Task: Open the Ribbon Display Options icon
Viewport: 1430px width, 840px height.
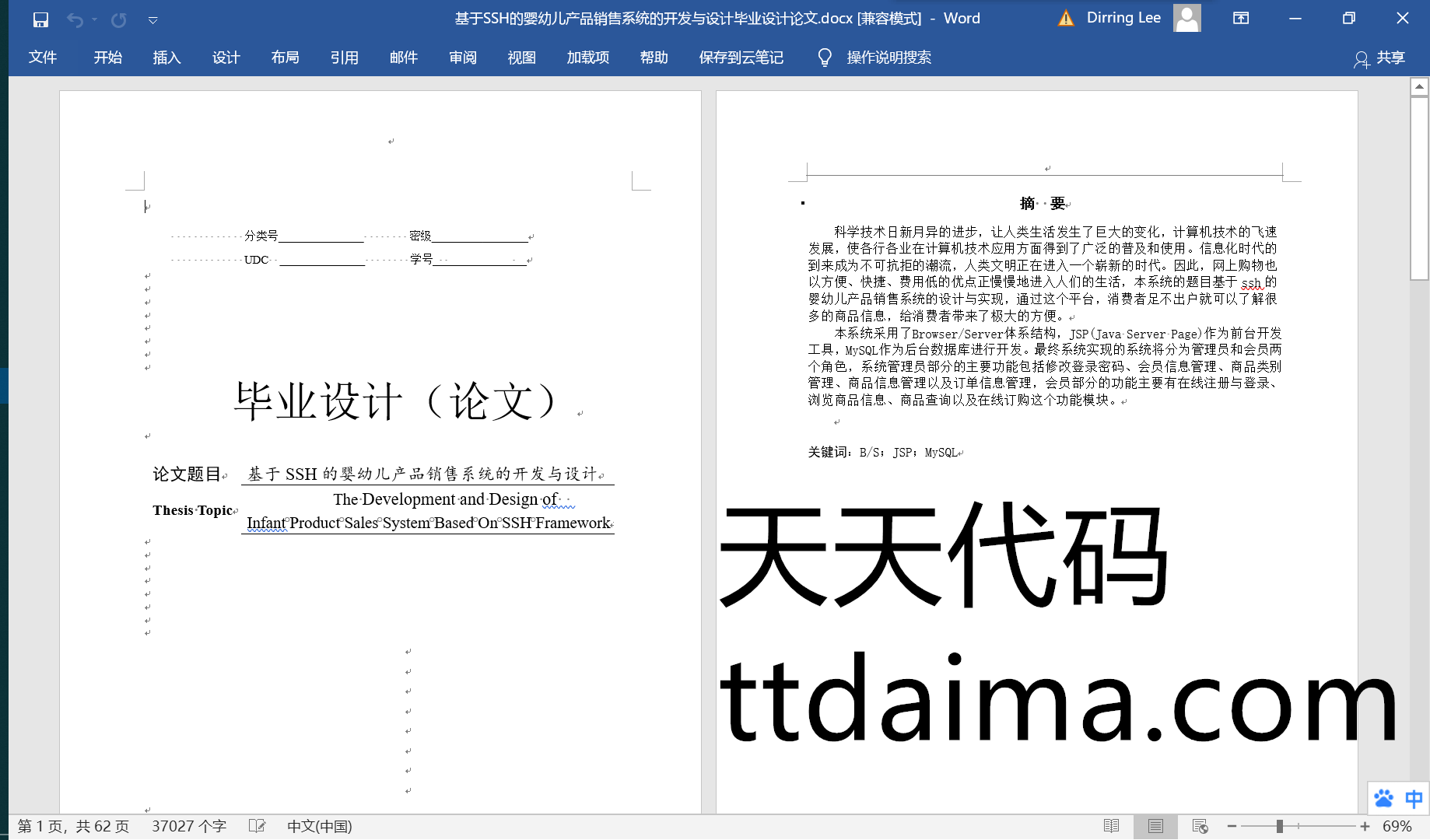Action: (1241, 19)
